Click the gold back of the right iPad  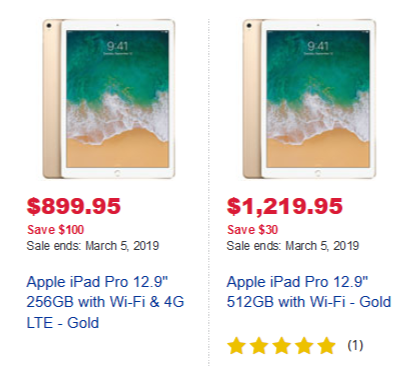pyautogui.click(x=252, y=99)
